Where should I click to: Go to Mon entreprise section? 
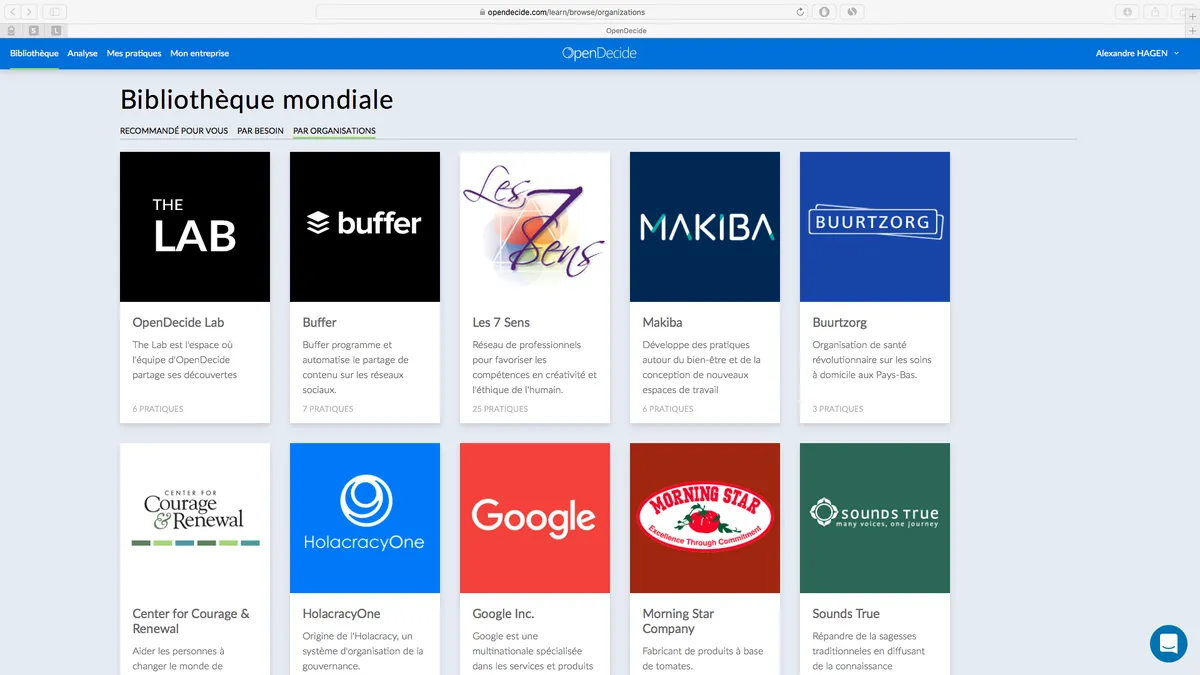[x=199, y=53]
